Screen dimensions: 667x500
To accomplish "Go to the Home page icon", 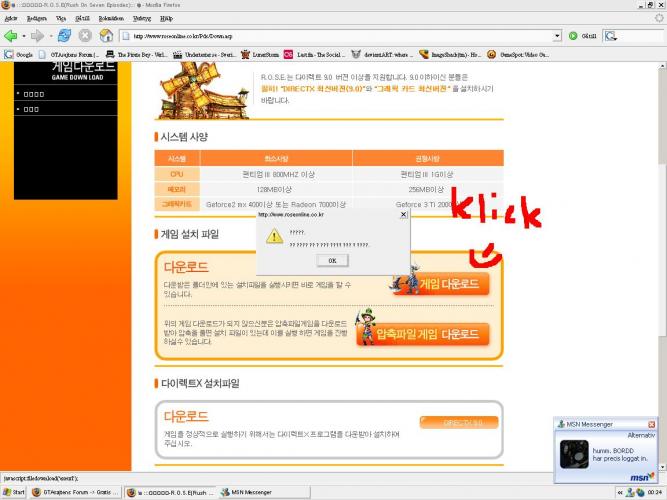I will (106, 36).
